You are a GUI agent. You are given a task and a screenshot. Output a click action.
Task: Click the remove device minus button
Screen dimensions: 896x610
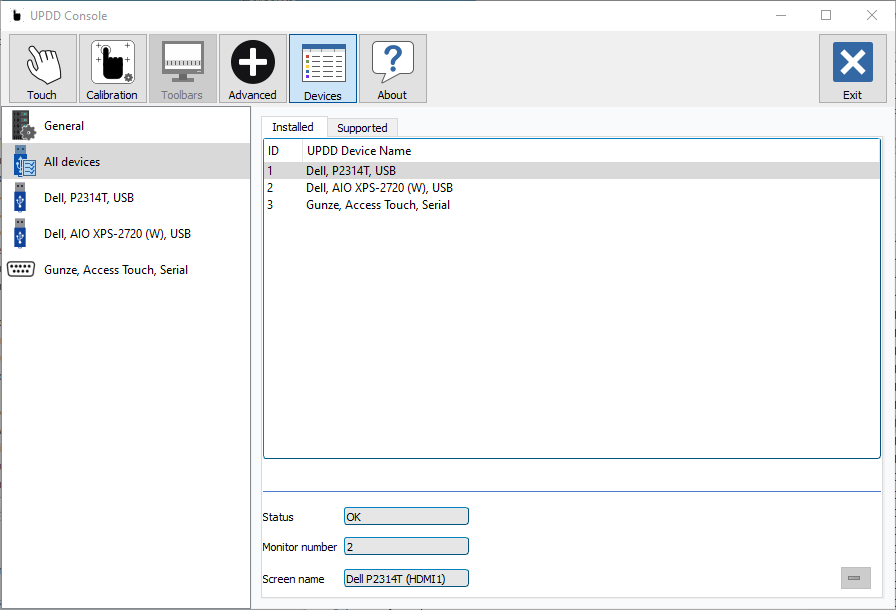click(x=855, y=578)
